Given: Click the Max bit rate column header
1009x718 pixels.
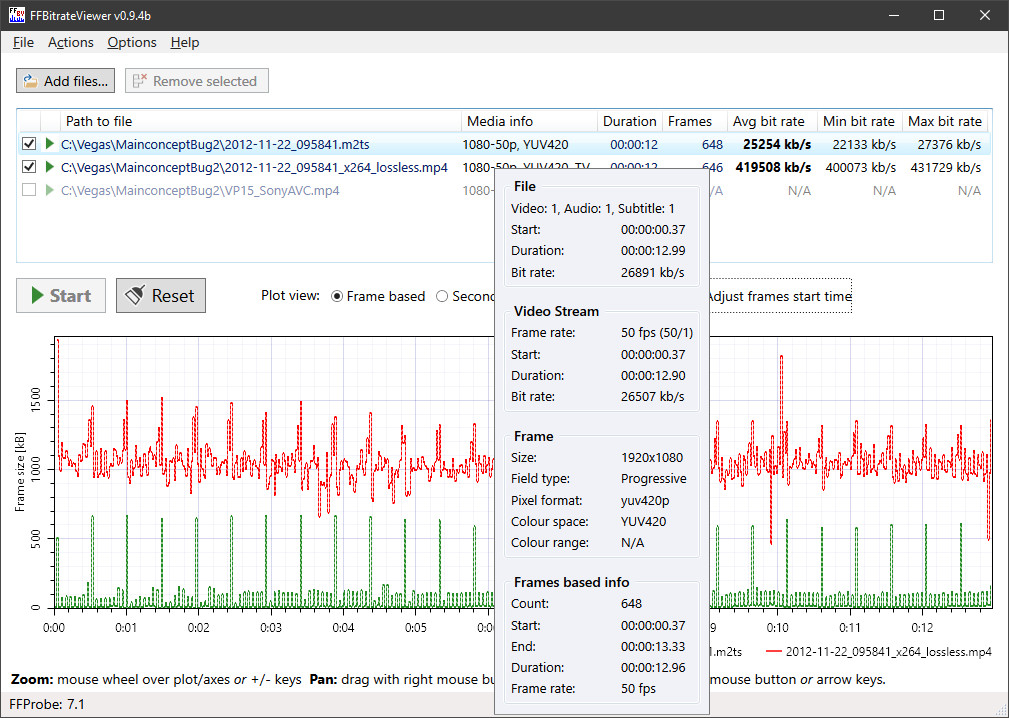Looking at the screenshot, I should tap(944, 121).
